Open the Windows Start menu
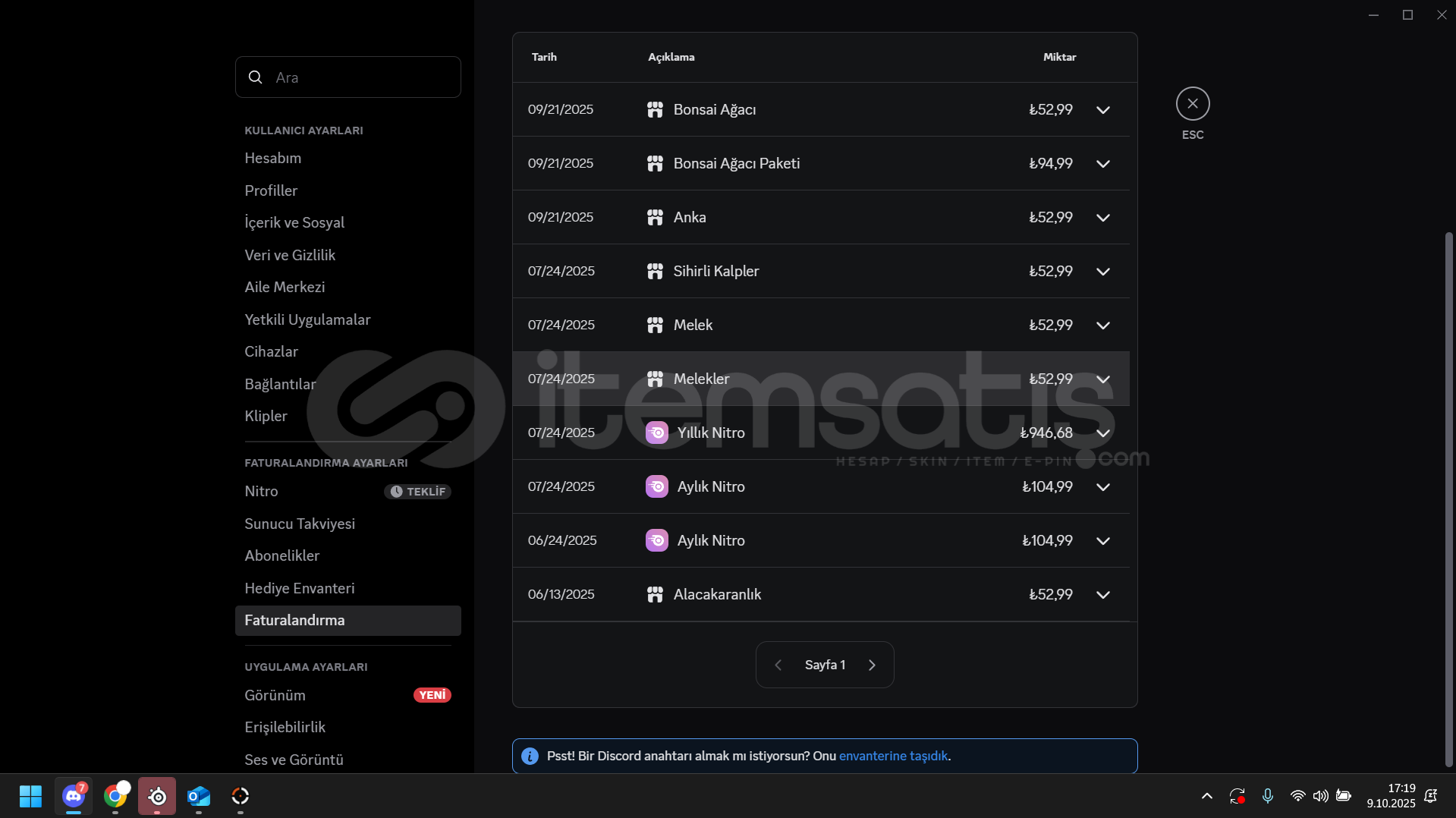1456x818 pixels. pyautogui.click(x=30, y=796)
